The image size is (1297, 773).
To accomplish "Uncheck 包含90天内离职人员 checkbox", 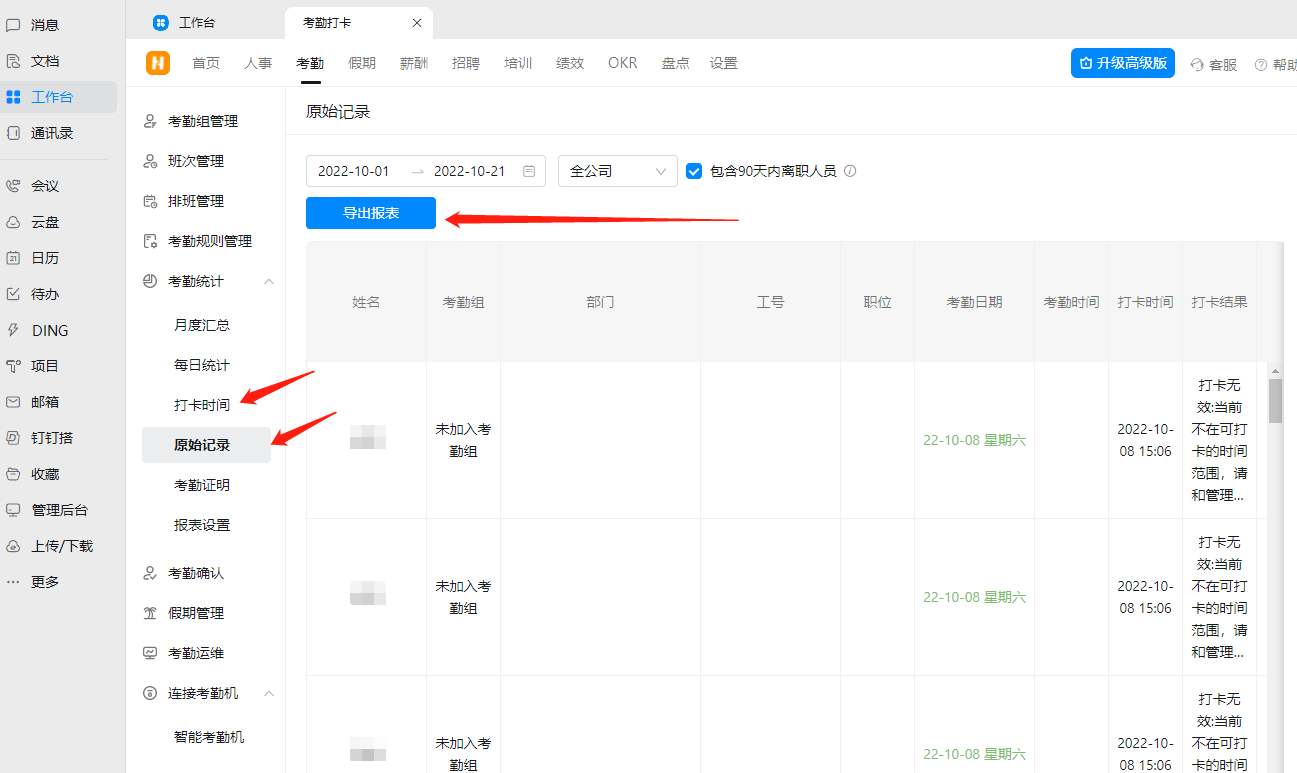I will [694, 171].
